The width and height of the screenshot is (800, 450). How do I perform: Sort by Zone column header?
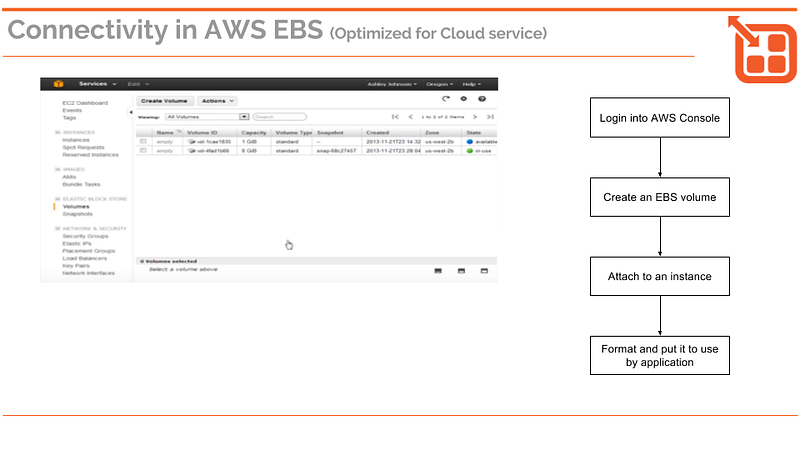pos(432,133)
